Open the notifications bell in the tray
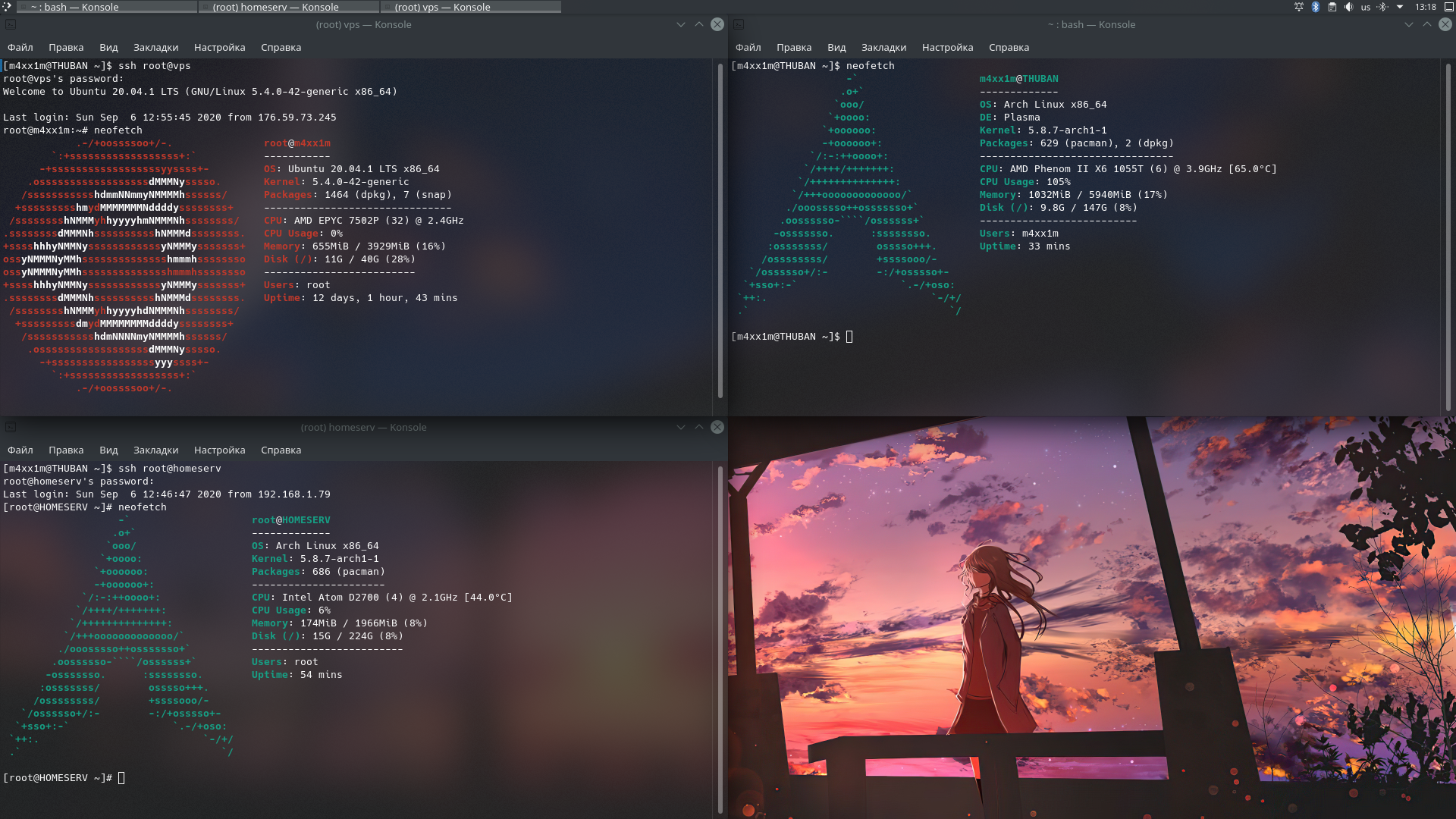1456x819 pixels. pos(1299,7)
